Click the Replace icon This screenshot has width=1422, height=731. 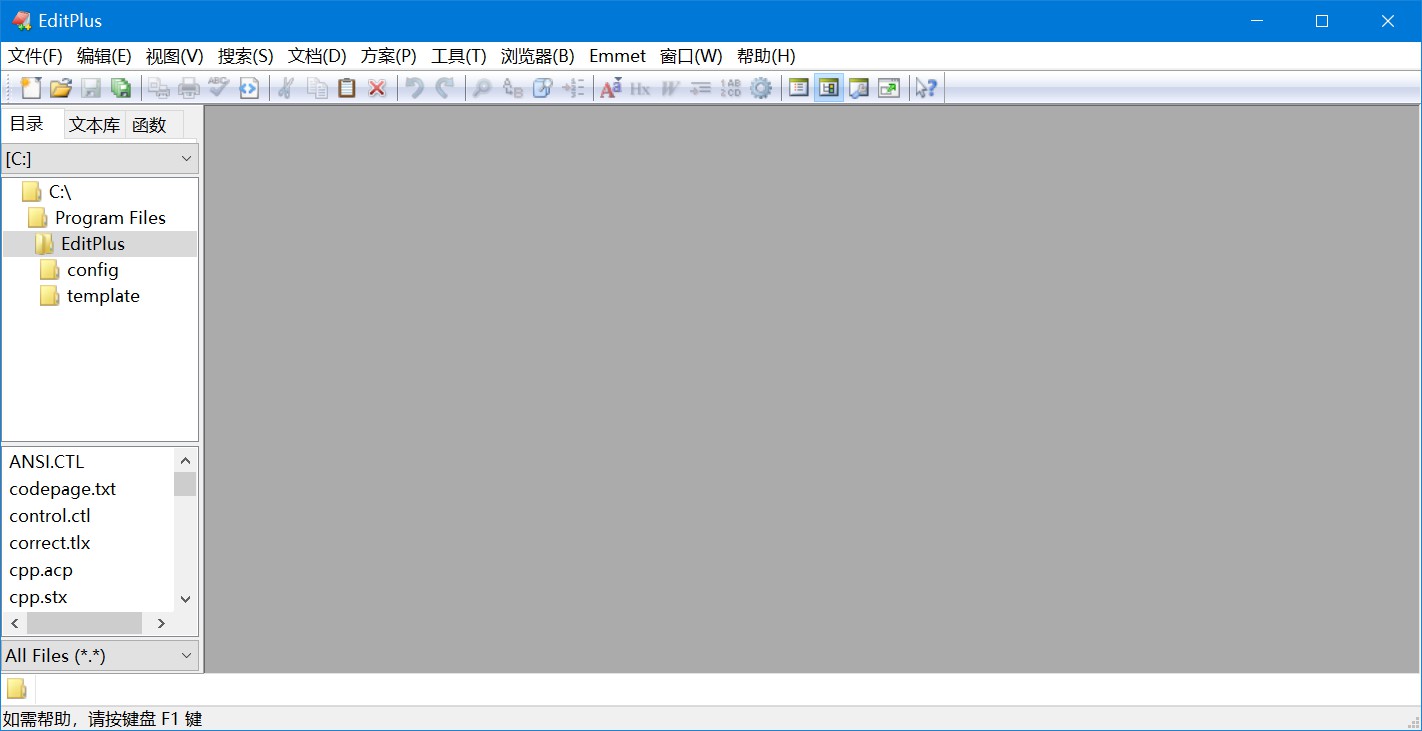point(512,88)
